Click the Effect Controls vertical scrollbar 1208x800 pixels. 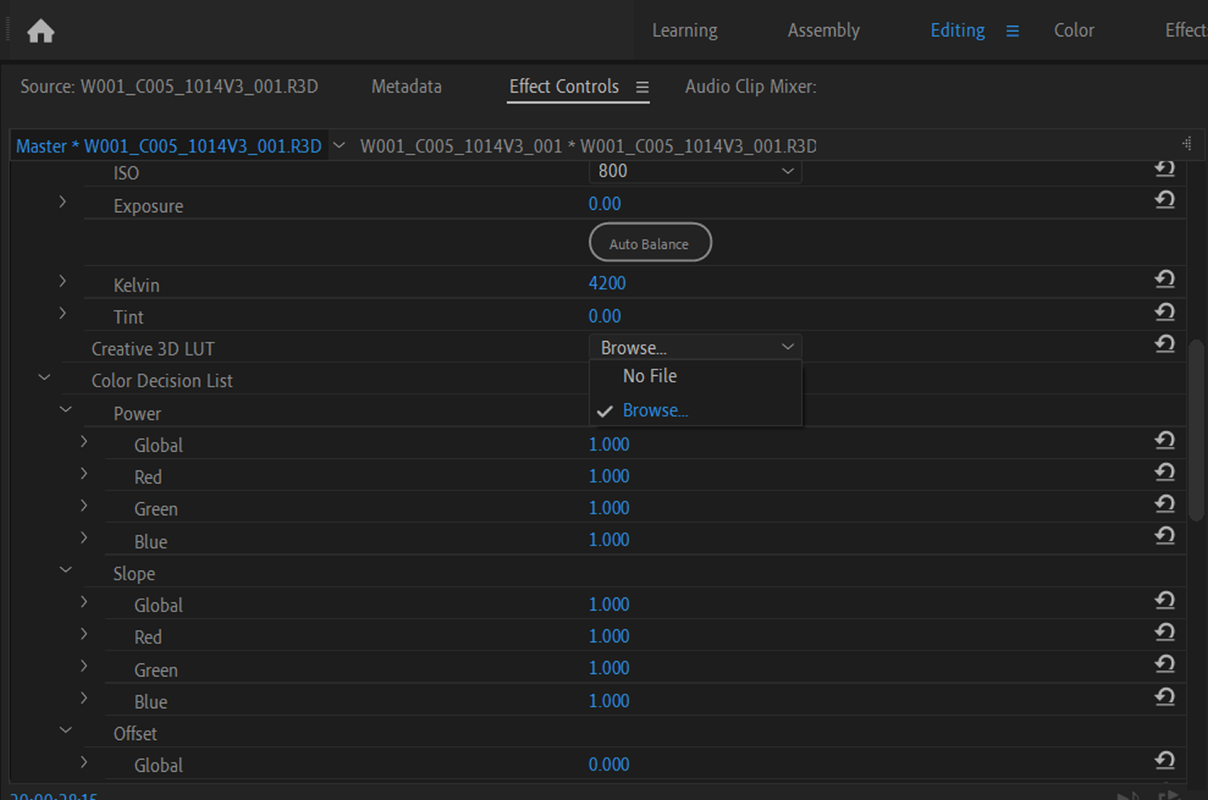coord(1197,430)
